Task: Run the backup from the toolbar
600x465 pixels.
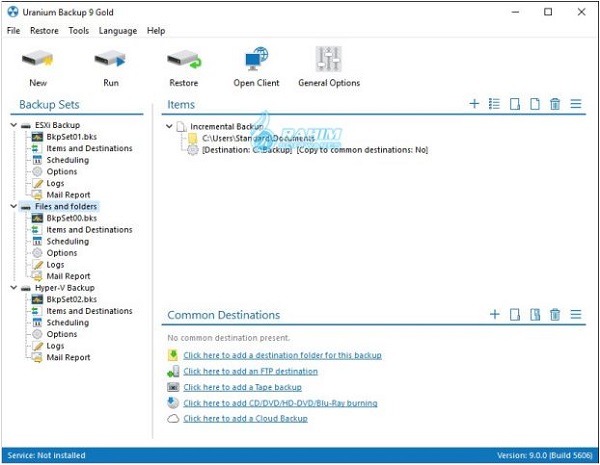Action: click(x=109, y=63)
